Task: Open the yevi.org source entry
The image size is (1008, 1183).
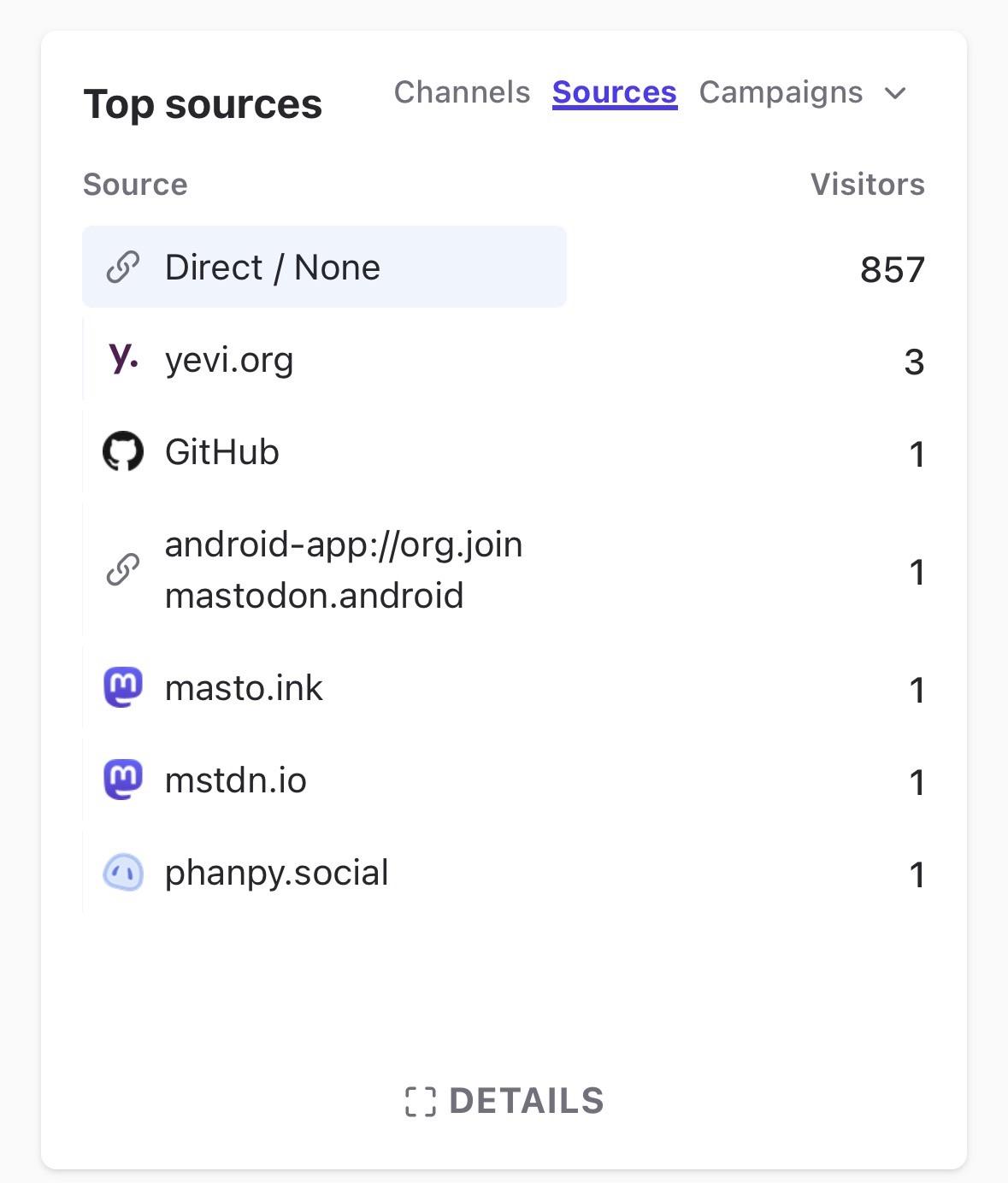Action: point(229,360)
